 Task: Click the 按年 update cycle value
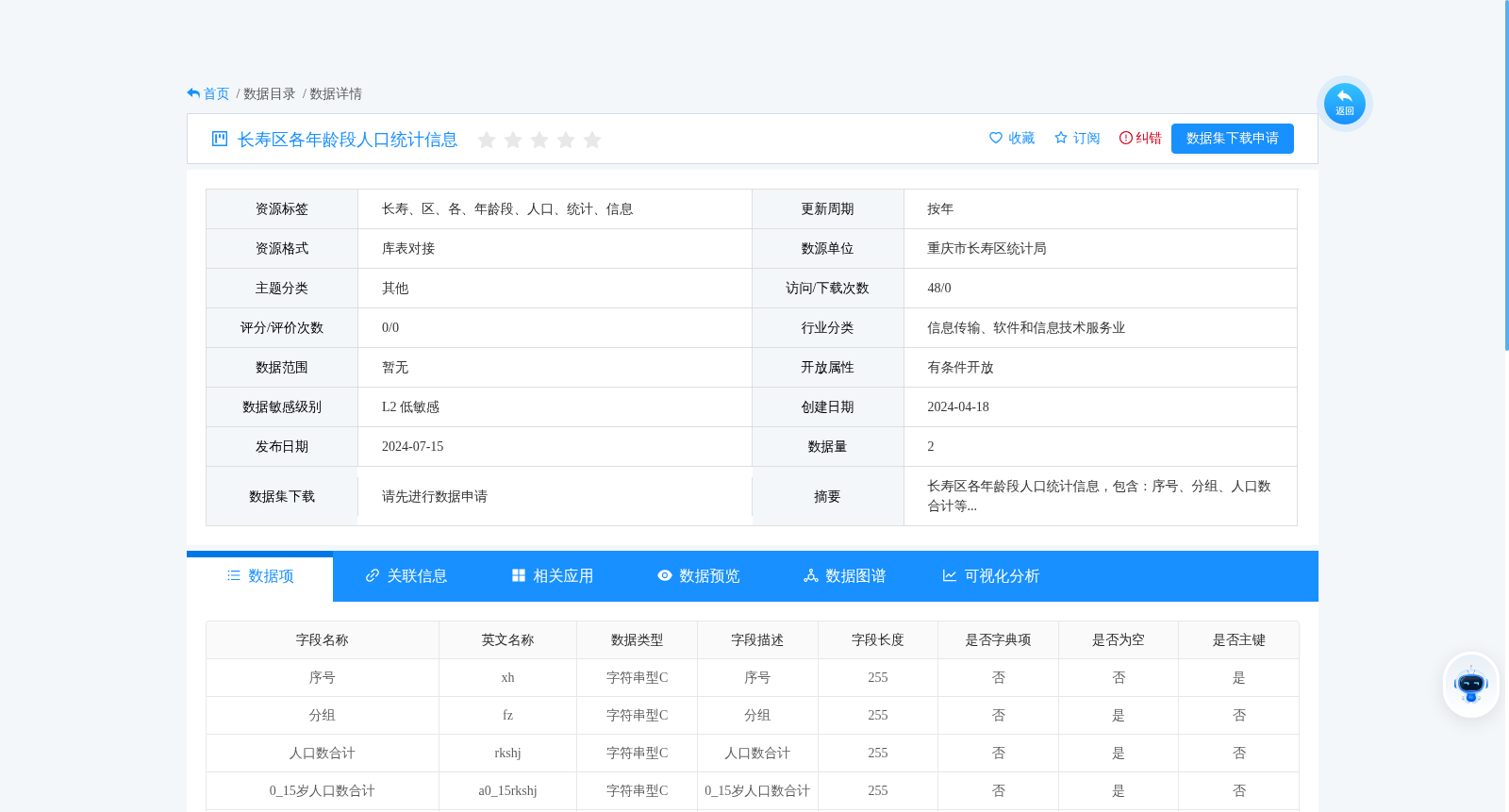coord(940,208)
